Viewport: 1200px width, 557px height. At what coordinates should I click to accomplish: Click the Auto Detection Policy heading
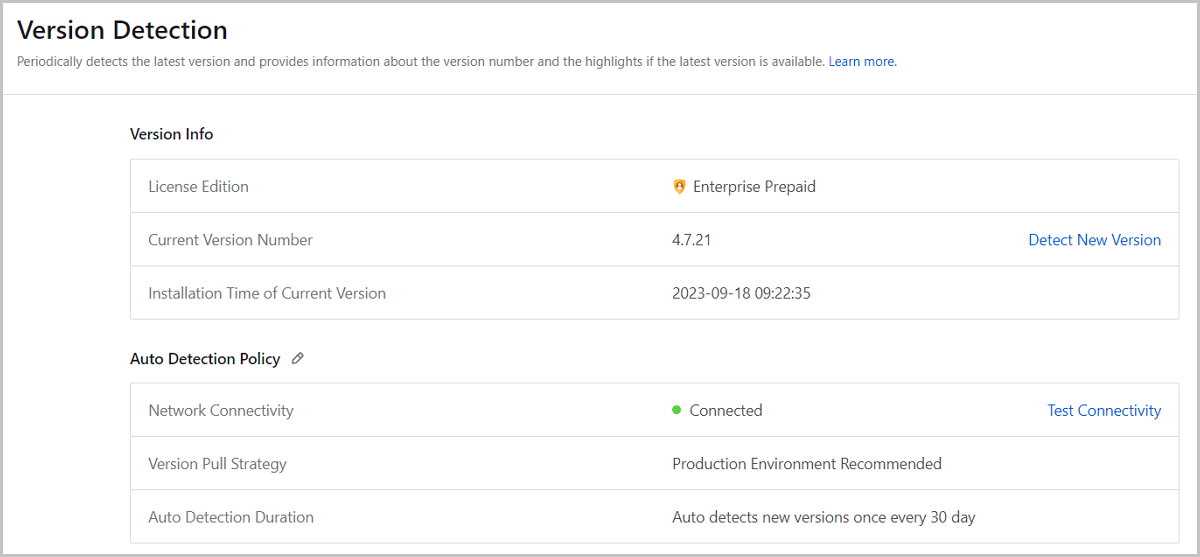(205, 359)
